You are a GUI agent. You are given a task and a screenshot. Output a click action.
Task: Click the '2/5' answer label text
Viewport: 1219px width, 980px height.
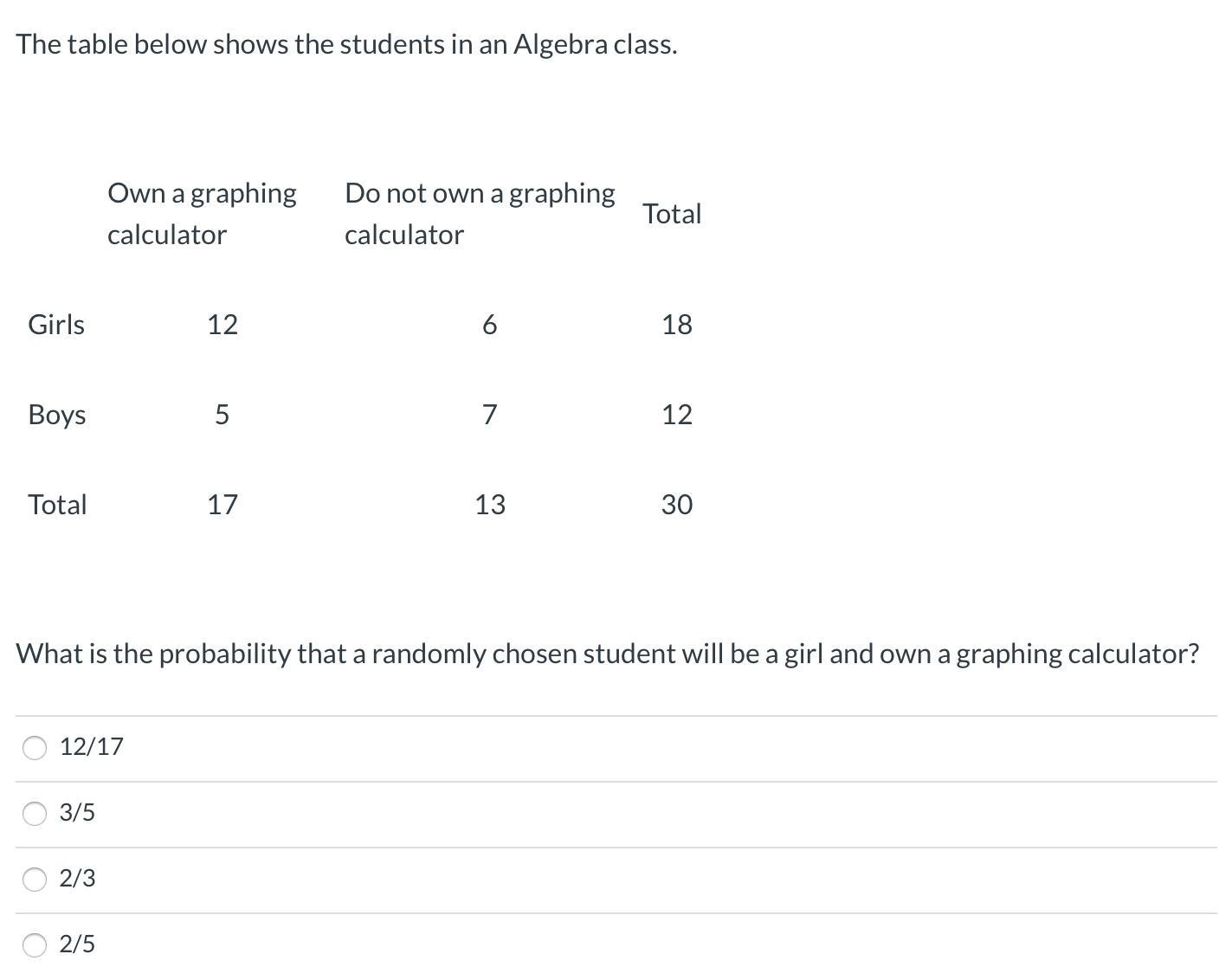coord(77,944)
